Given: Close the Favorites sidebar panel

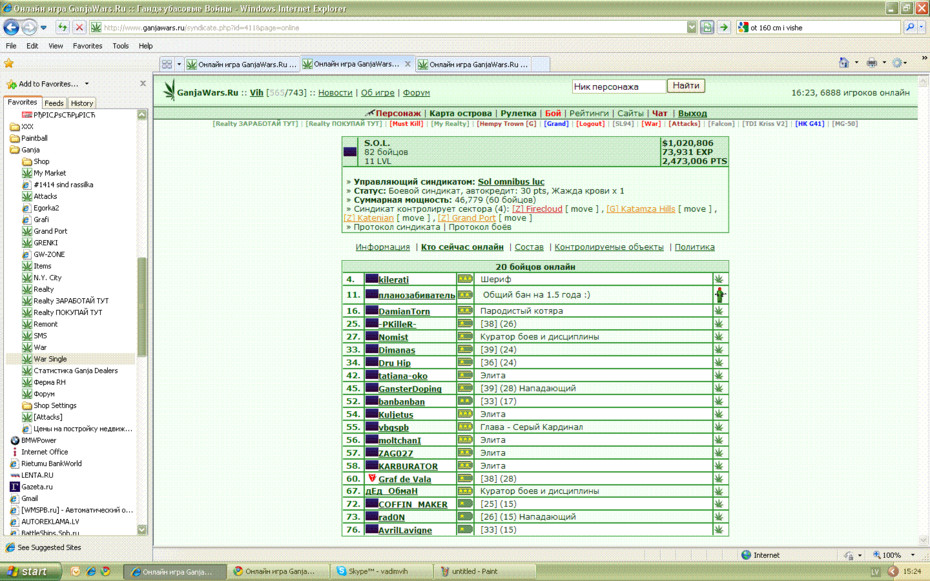Looking at the screenshot, I should [143, 84].
